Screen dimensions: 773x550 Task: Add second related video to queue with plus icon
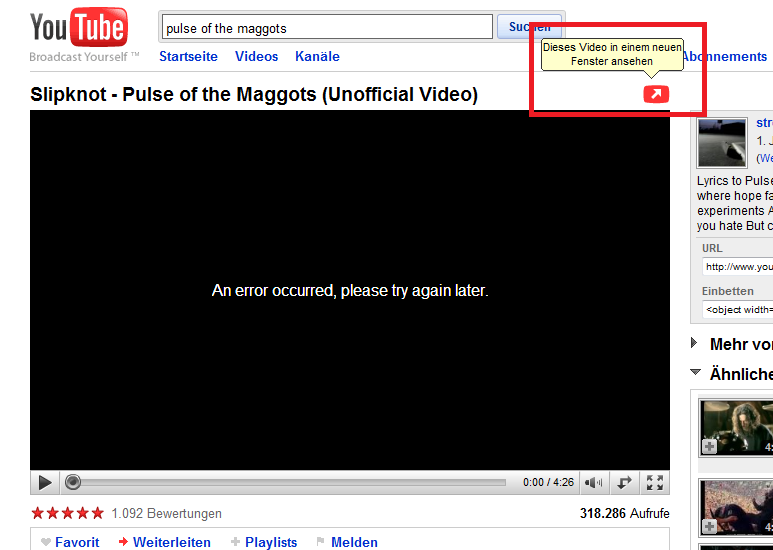tap(709, 527)
